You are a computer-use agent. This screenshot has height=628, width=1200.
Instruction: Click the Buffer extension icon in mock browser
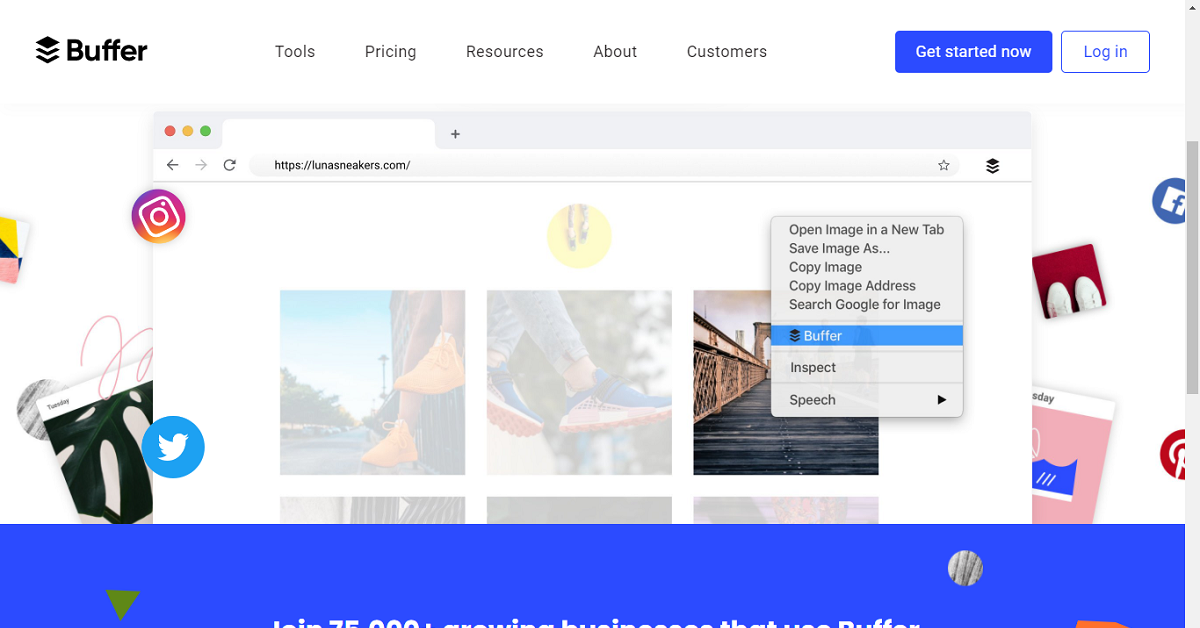(992, 166)
